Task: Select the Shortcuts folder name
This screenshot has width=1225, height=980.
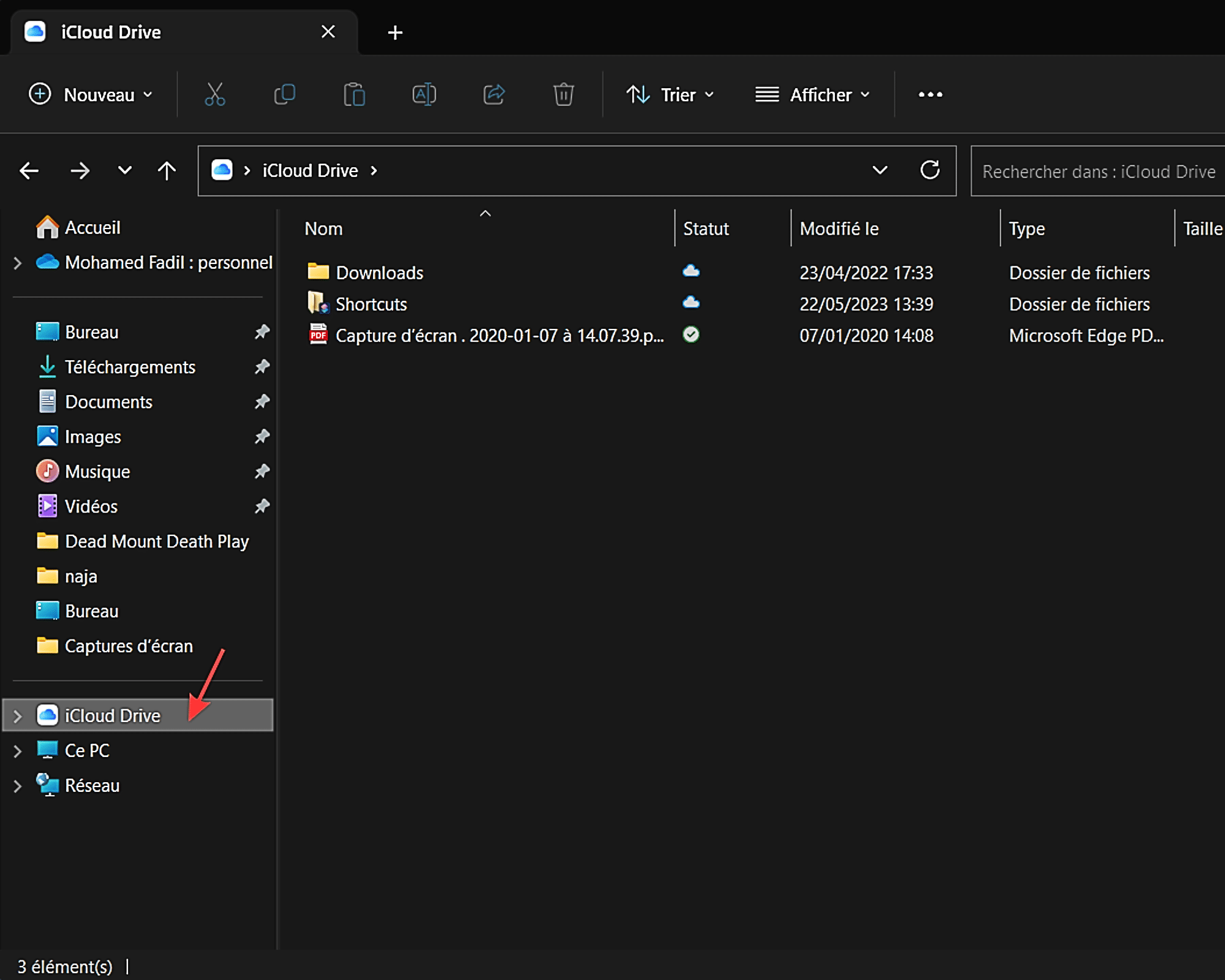Action: click(371, 304)
